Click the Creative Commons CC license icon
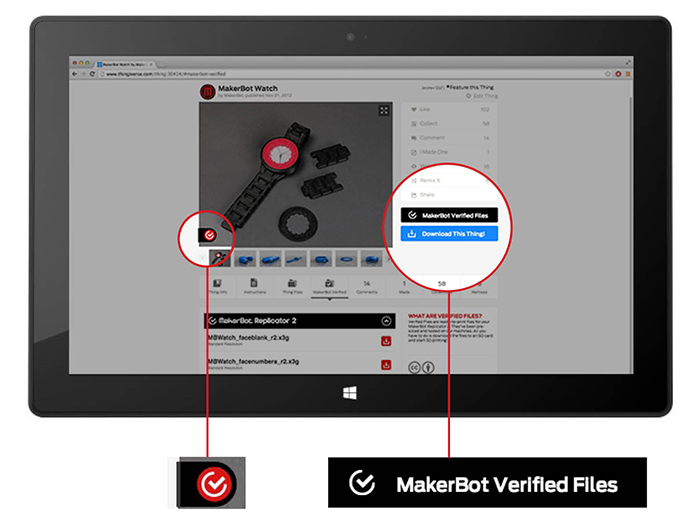The width and height of the screenshot is (700, 528). click(415, 367)
